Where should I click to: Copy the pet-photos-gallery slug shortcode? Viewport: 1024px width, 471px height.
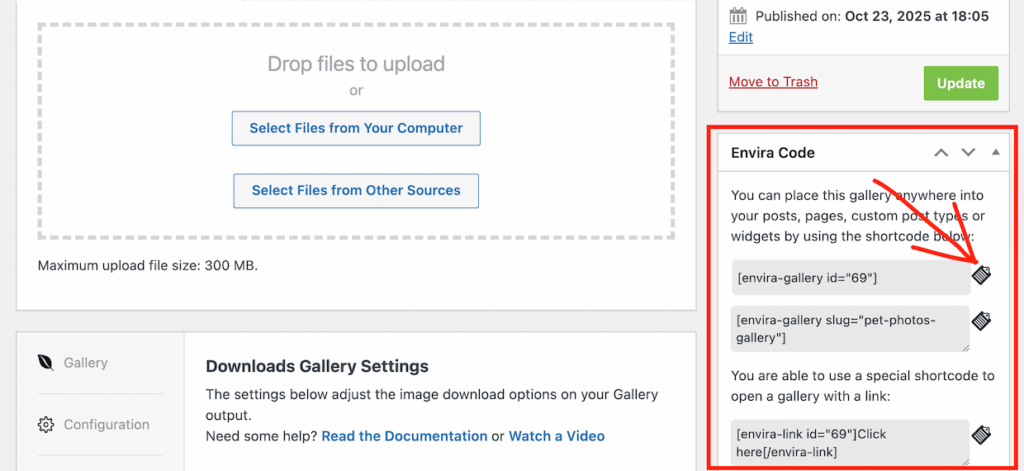point(982,322)
